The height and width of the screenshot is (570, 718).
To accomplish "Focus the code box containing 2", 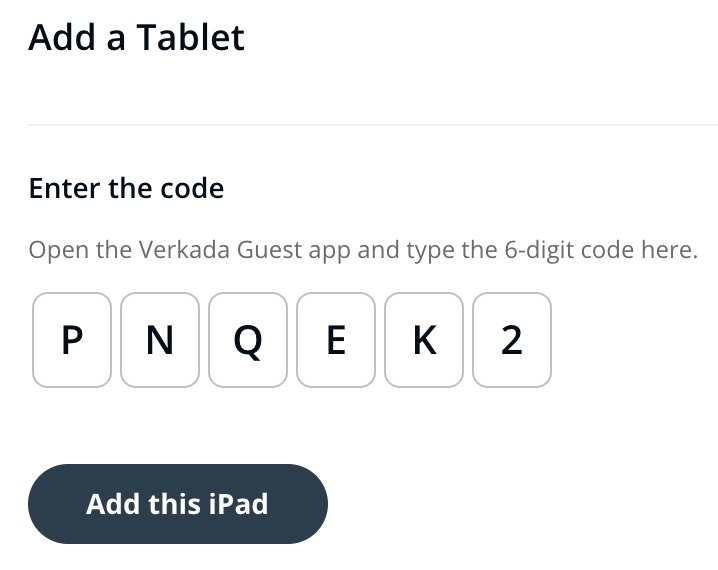I will tap(512, 340).
